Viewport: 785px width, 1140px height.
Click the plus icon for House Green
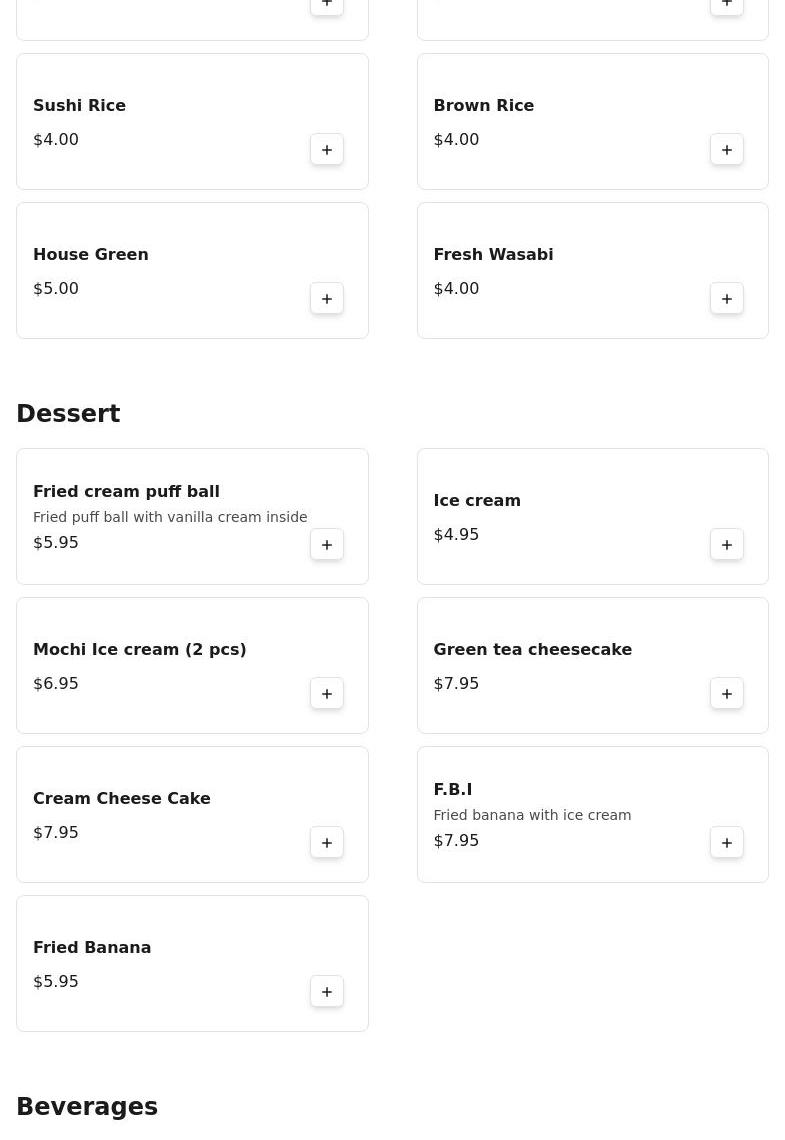(327, 299)
